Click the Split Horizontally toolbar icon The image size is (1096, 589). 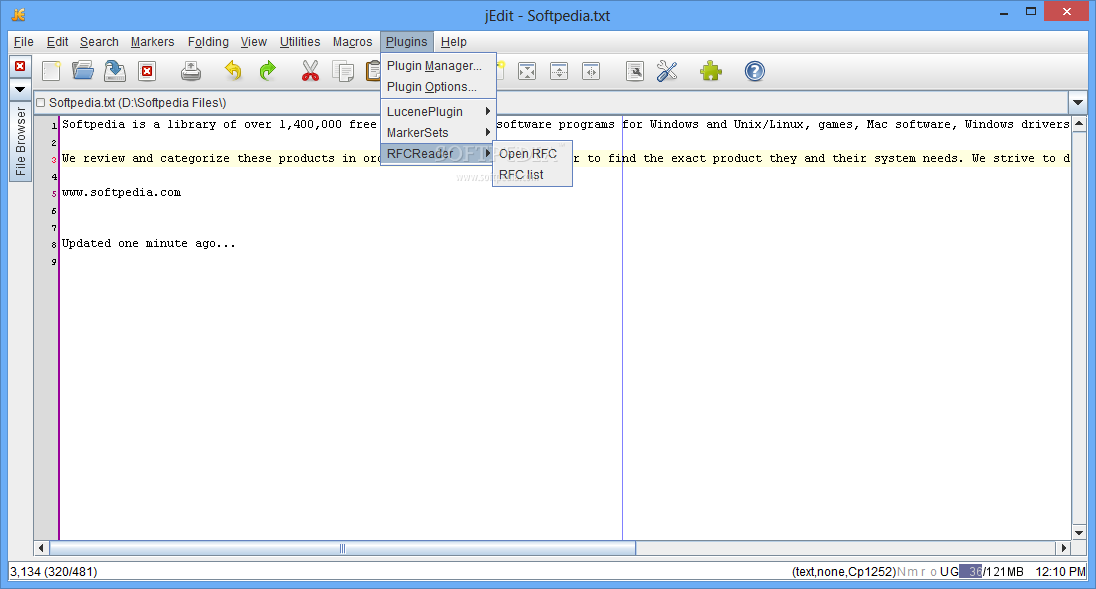[559, 71]
